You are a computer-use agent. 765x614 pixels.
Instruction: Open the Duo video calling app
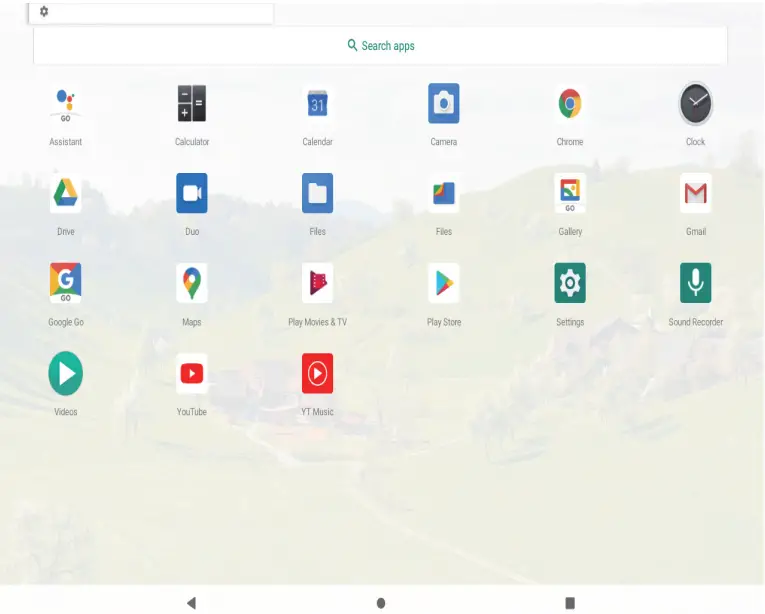(x=192, y=193)
